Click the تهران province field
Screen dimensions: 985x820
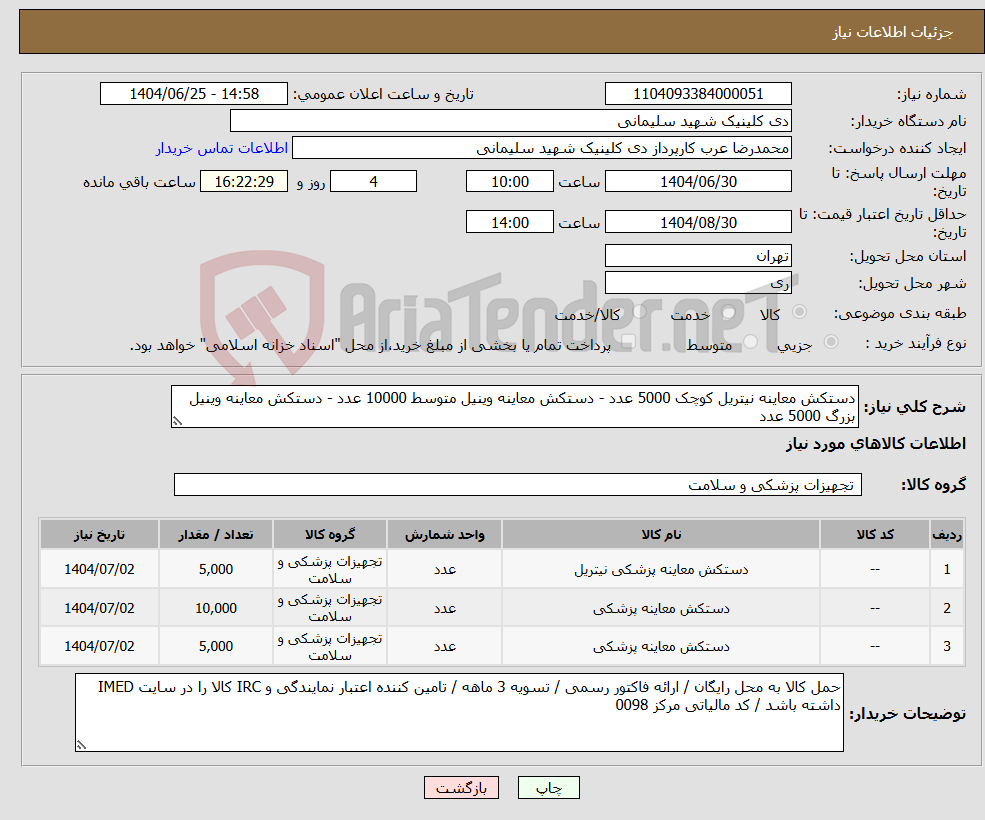(698, 255)
